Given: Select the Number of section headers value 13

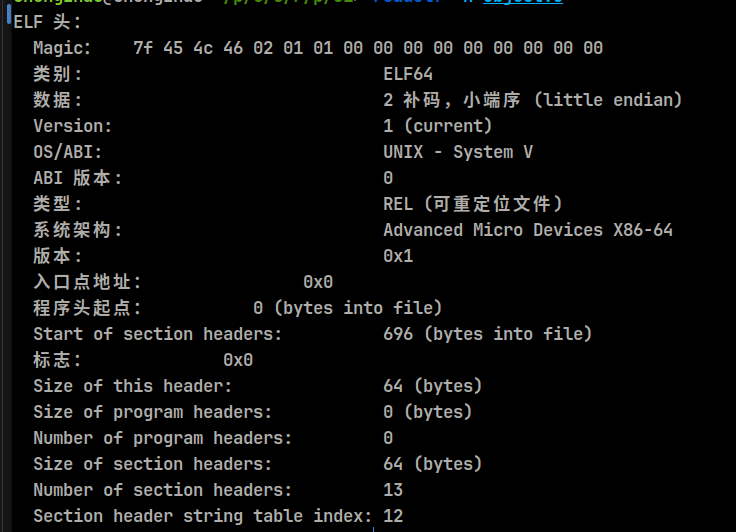Looking at the screenshot, I should point(393,490).
